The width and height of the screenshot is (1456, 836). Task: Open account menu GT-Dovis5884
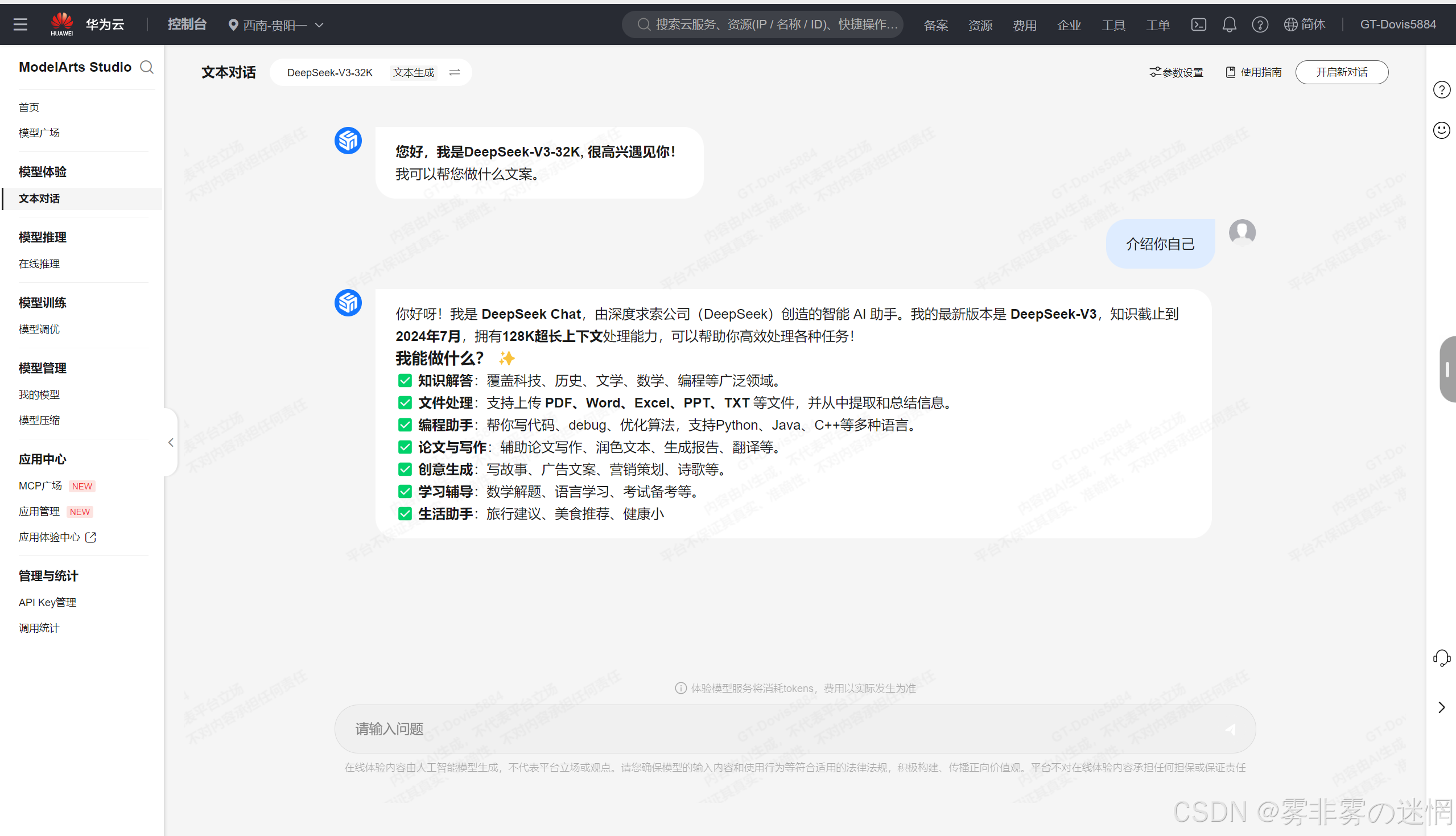click(1397, 24)
